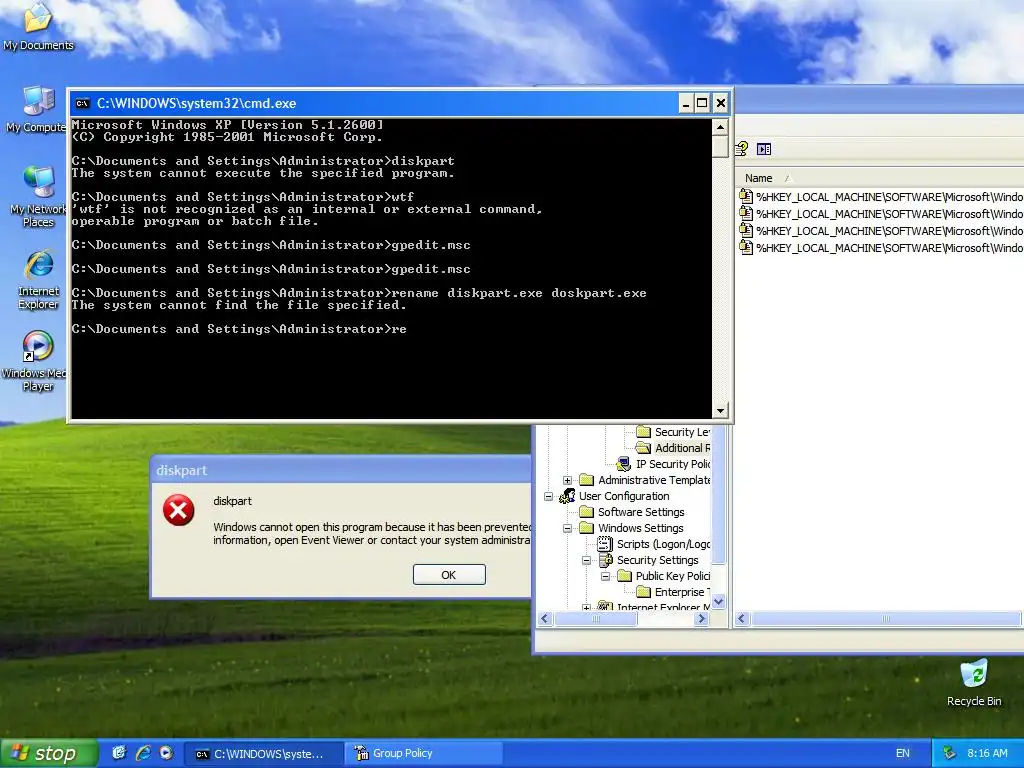Select the User Configuration node
The width and height of the screenshot is (1024, 768).
(615, 496)
